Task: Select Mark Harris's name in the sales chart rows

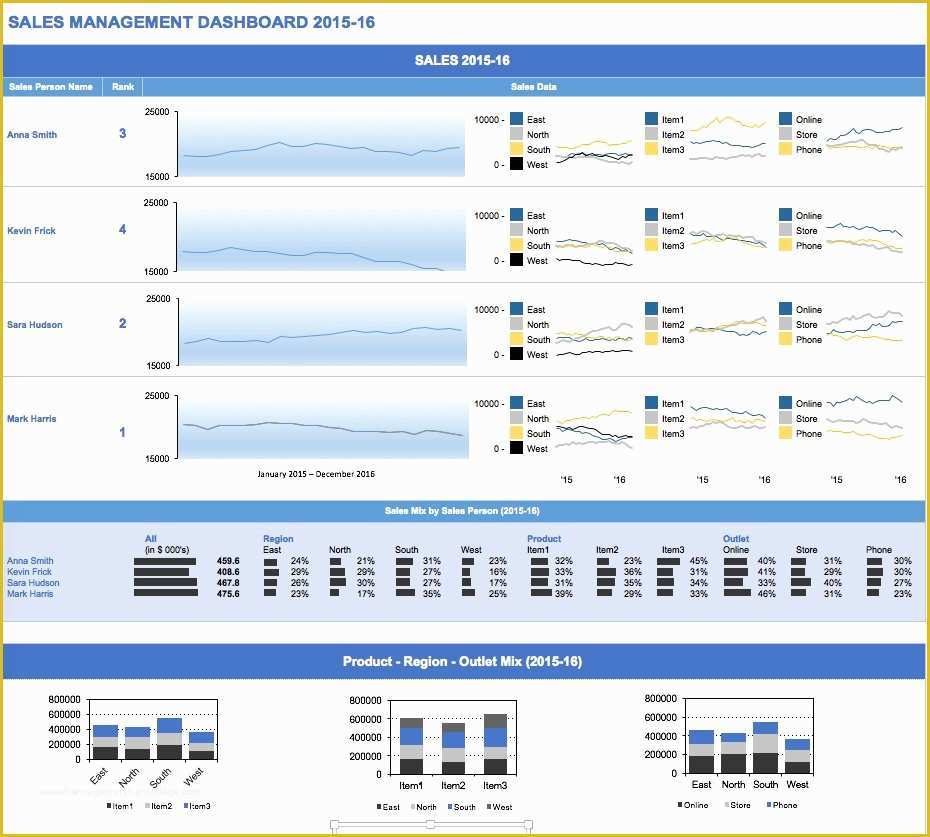Action: [31, 419]
